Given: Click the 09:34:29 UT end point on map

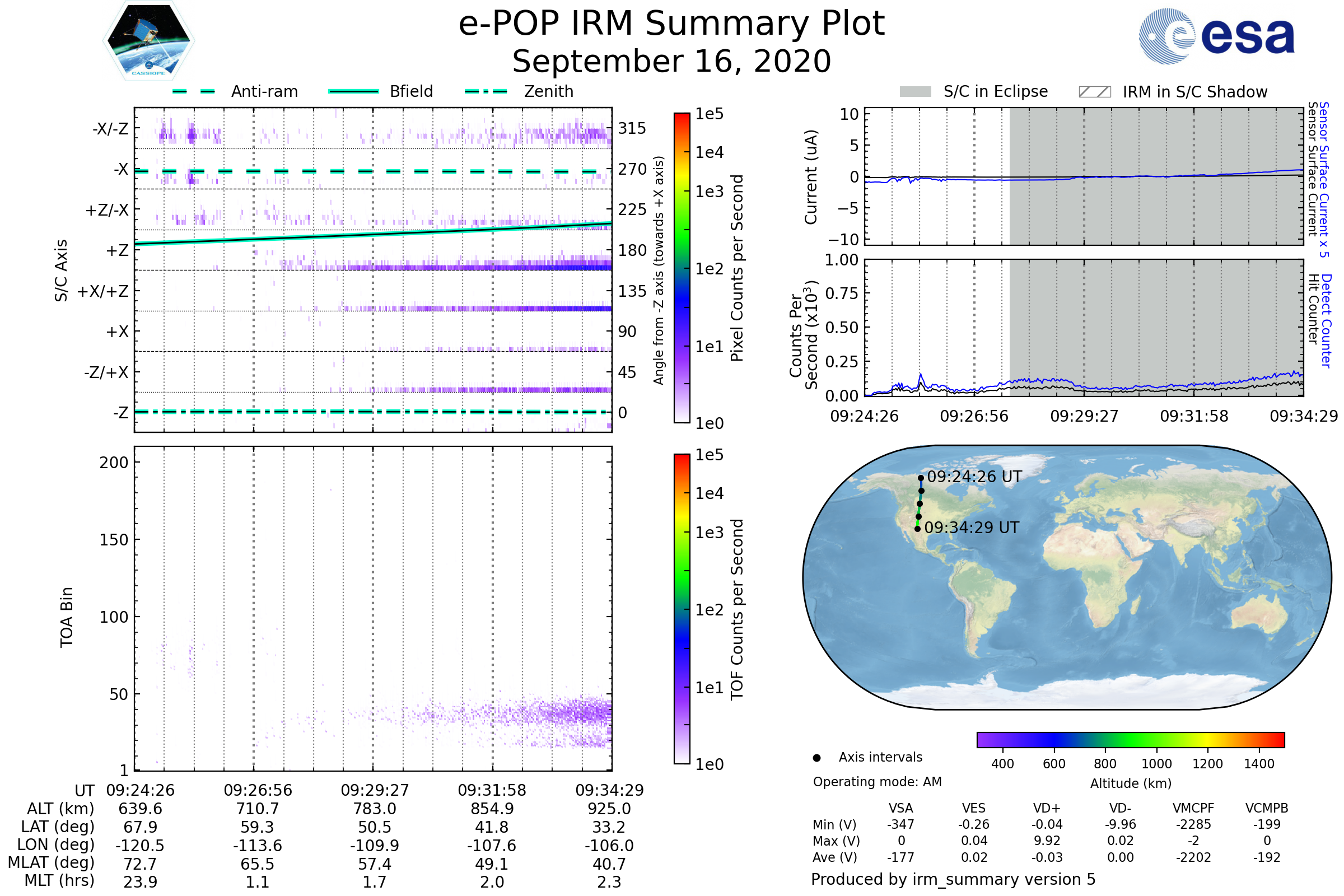Looking at the screenshot, I should (x=917, y=529).
